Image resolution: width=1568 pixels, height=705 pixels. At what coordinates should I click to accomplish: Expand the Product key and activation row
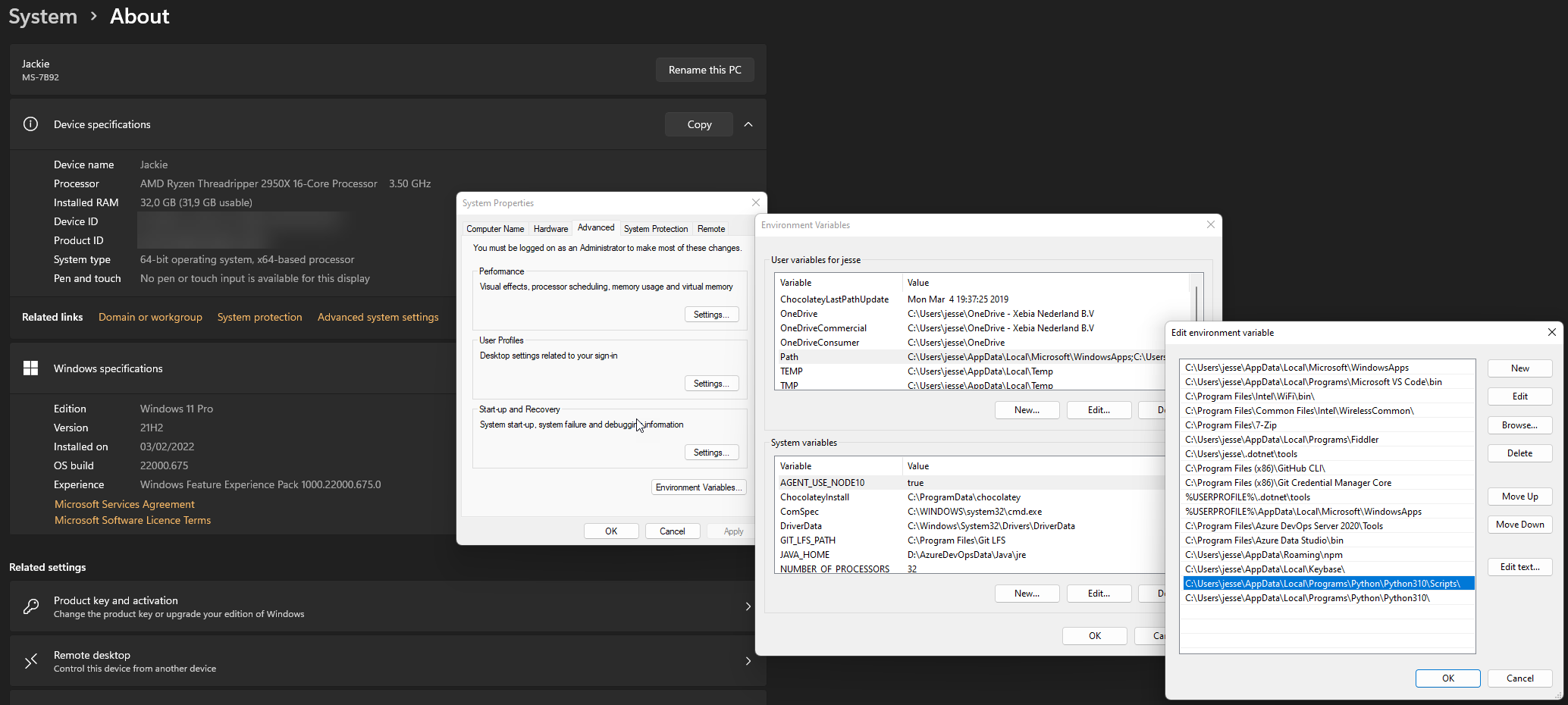point(748,606)
